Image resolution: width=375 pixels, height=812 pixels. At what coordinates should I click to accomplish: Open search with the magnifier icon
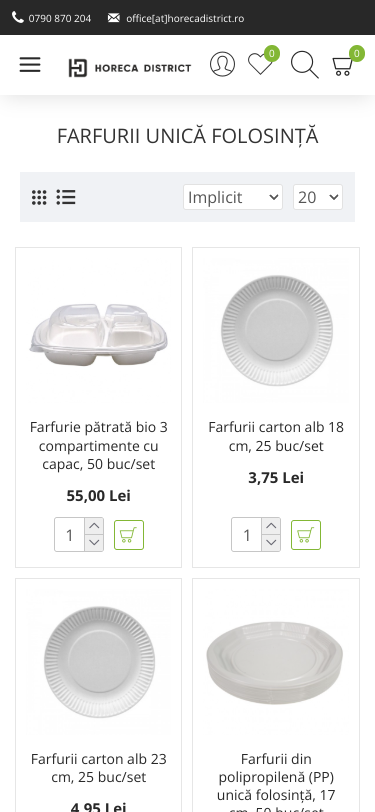(x=305, y=65)
